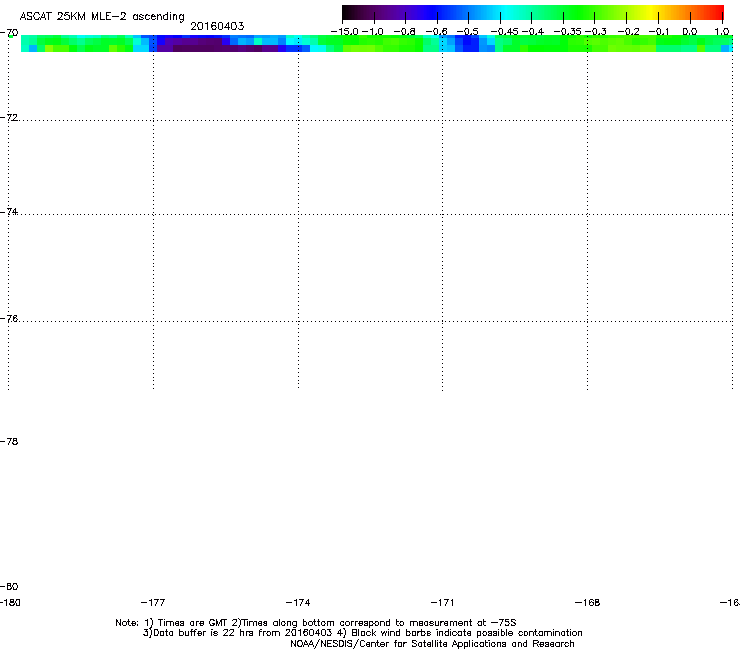Click the date label 20160403 under the title
The image size is (740, 650).
[217, 26]
